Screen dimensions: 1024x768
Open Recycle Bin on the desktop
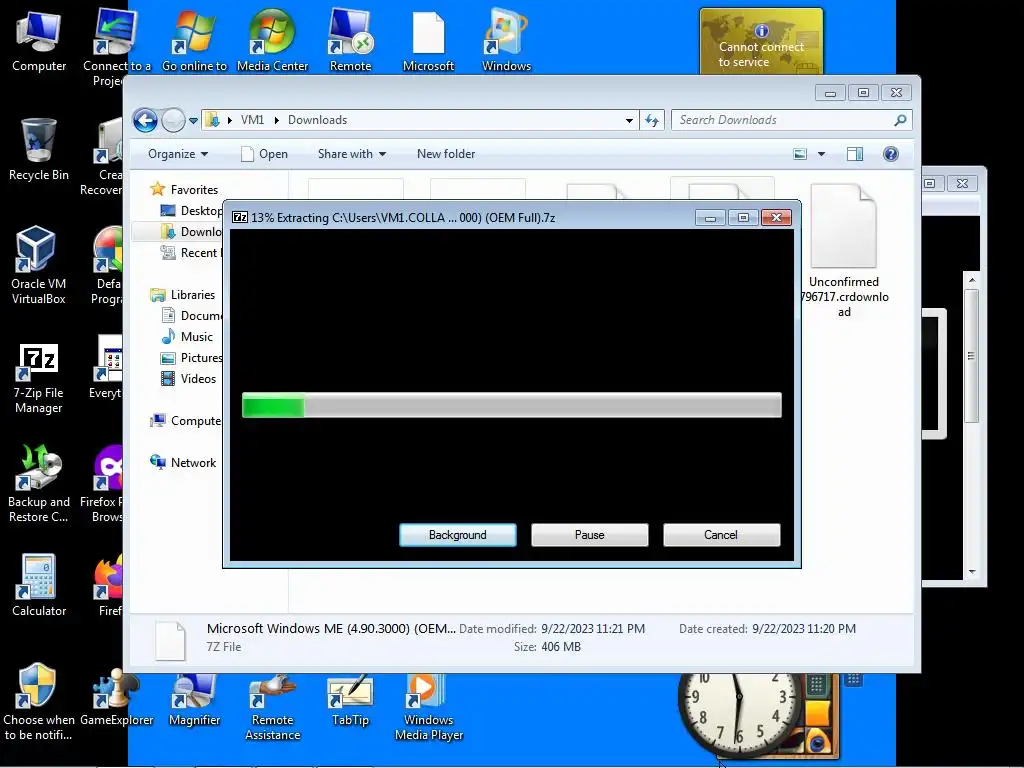(x=39, y=150)
